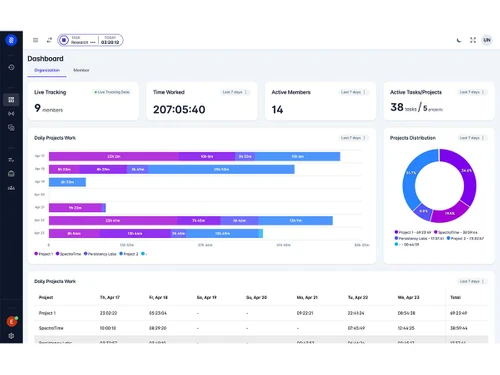
Task: Click the Th, Apr 17 column header
Action: click(110, 297)
